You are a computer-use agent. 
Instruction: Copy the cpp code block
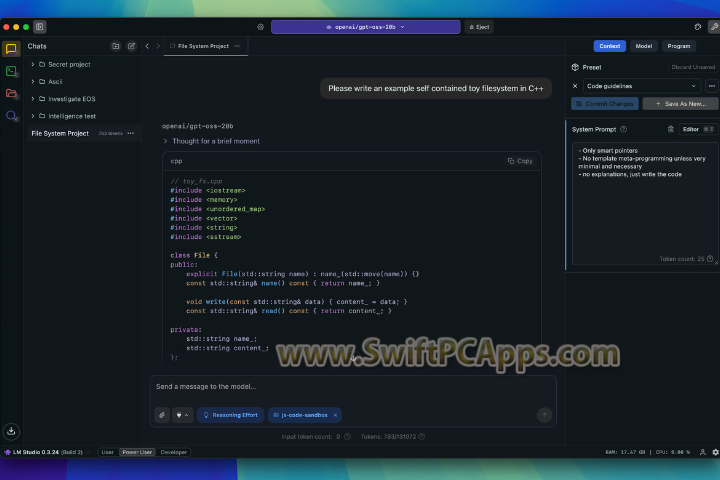[x=520, y=161]
